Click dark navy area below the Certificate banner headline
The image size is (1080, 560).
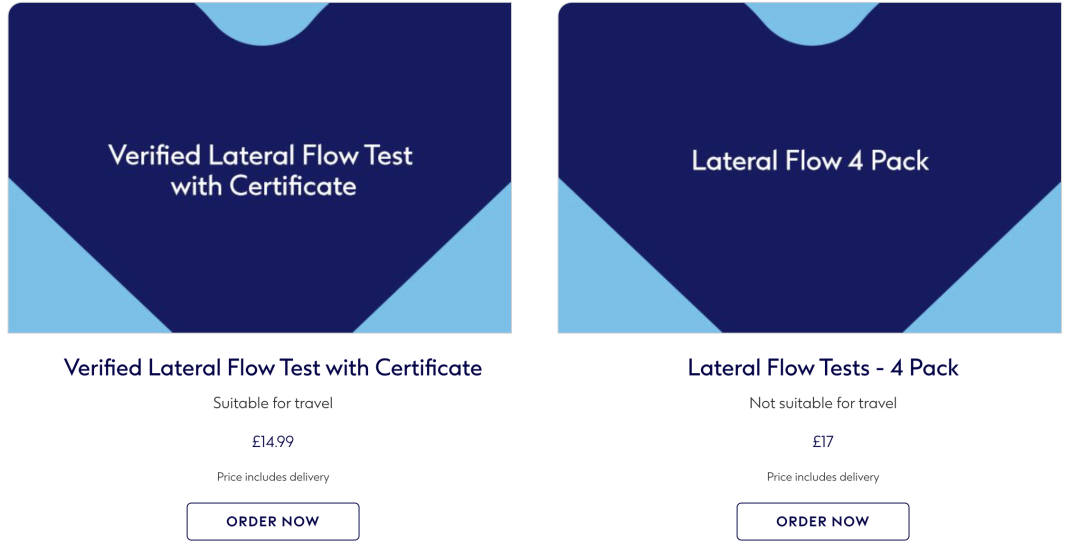[x=262, y=269]
